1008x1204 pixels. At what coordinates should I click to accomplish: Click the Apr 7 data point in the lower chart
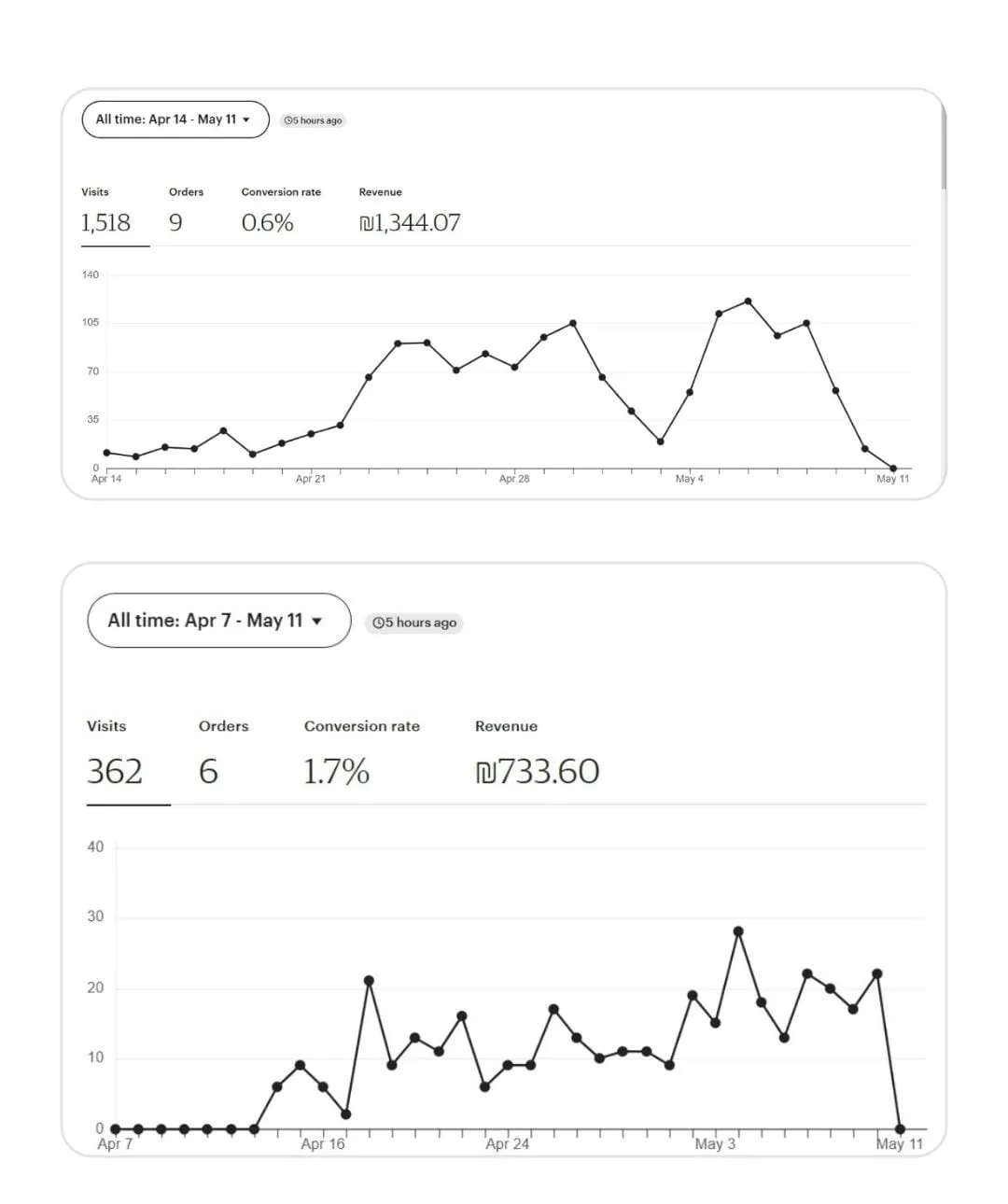point(115,1128)
